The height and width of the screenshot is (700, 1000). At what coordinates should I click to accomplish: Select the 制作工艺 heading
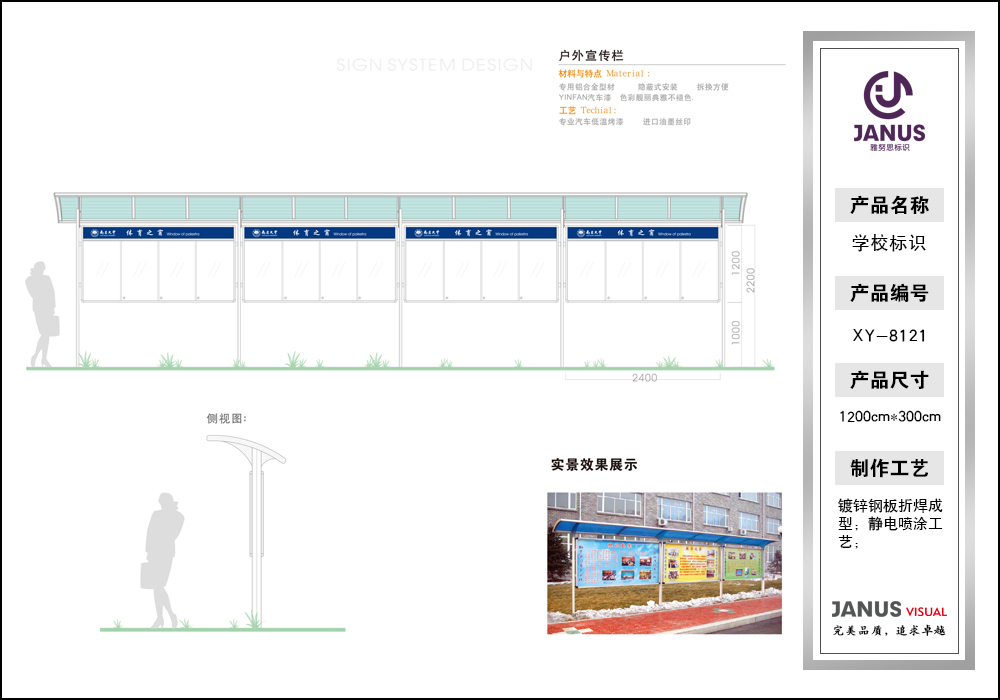coord(889,468)
